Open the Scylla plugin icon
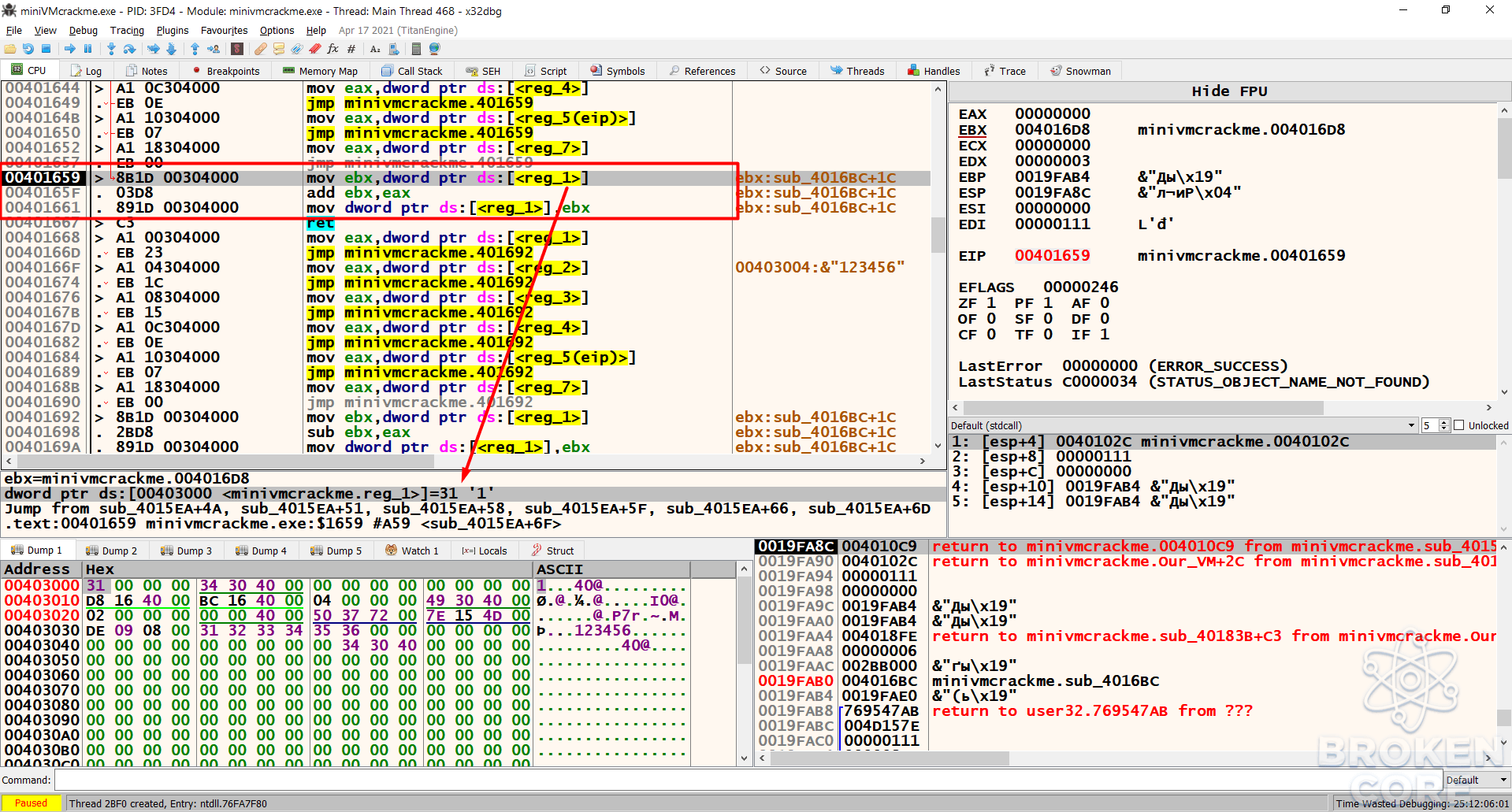 pos(237,49)
